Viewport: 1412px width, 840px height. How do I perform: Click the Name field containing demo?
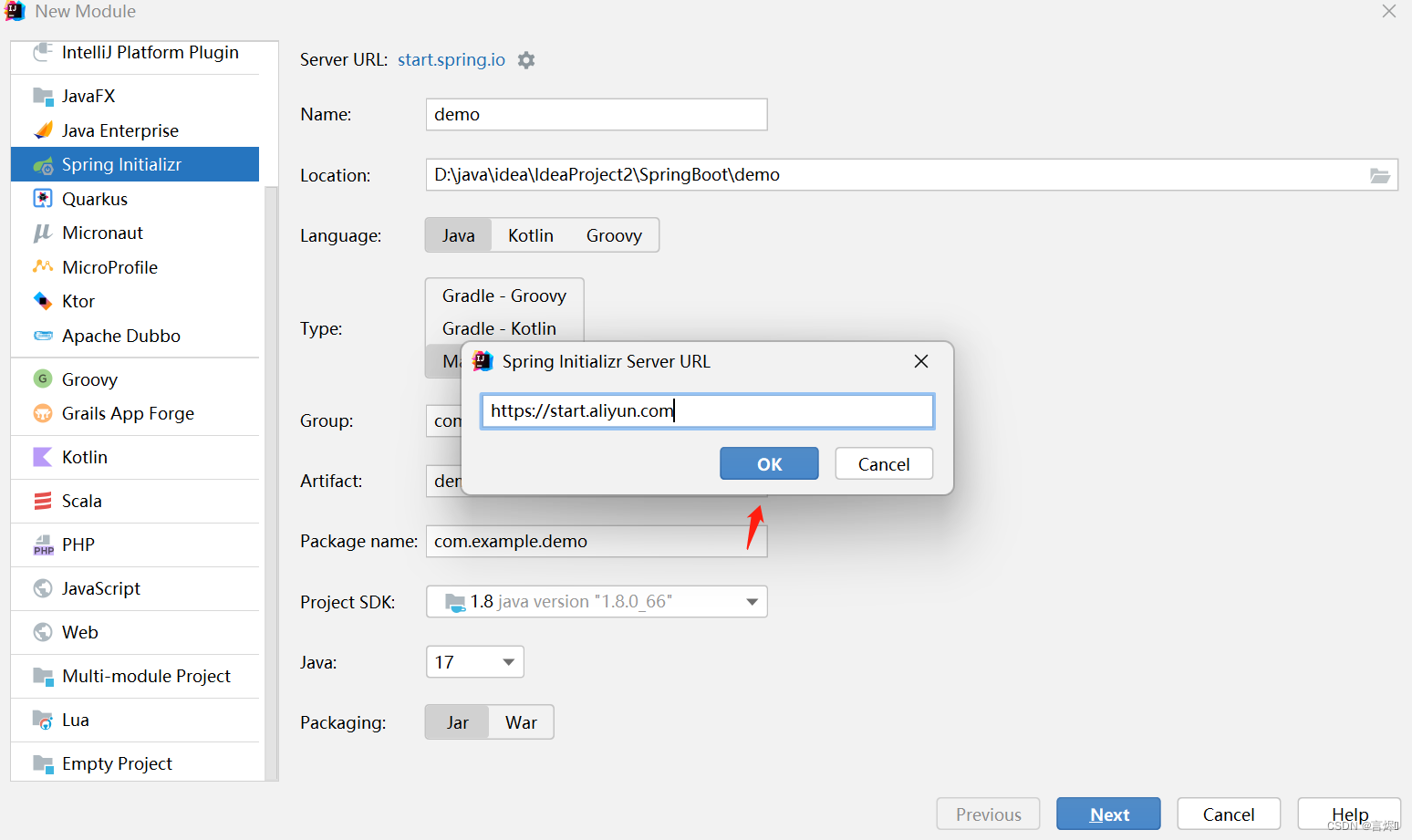(597, 115)
